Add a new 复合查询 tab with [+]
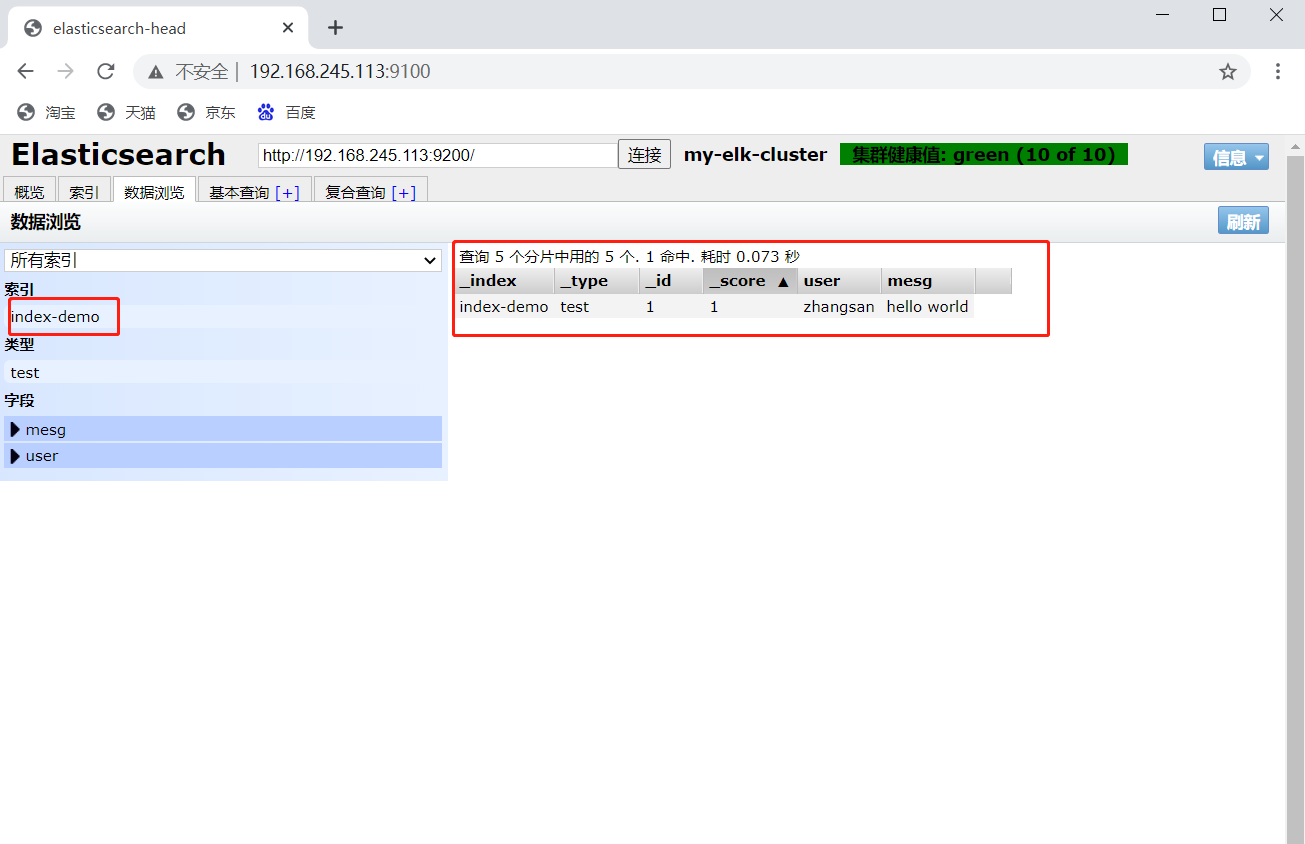Viewport: 1305px width, 844px height. (403, 192)
